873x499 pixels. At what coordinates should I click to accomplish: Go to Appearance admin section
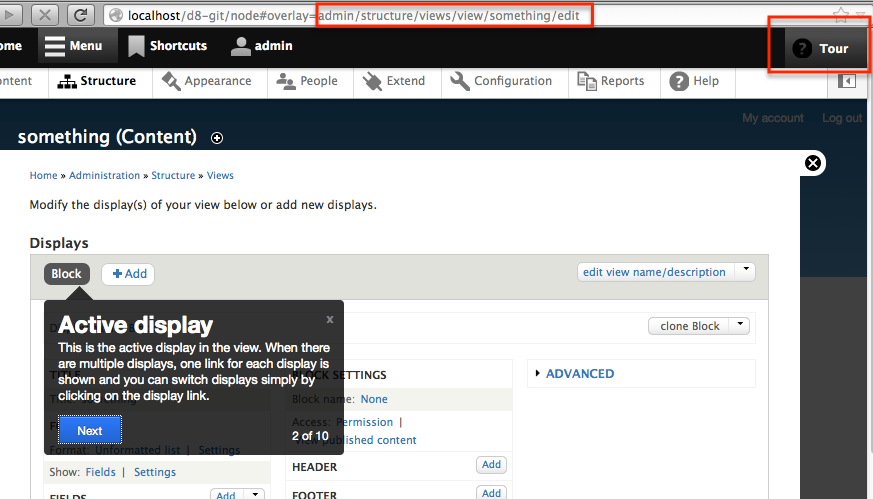point(207,81)
